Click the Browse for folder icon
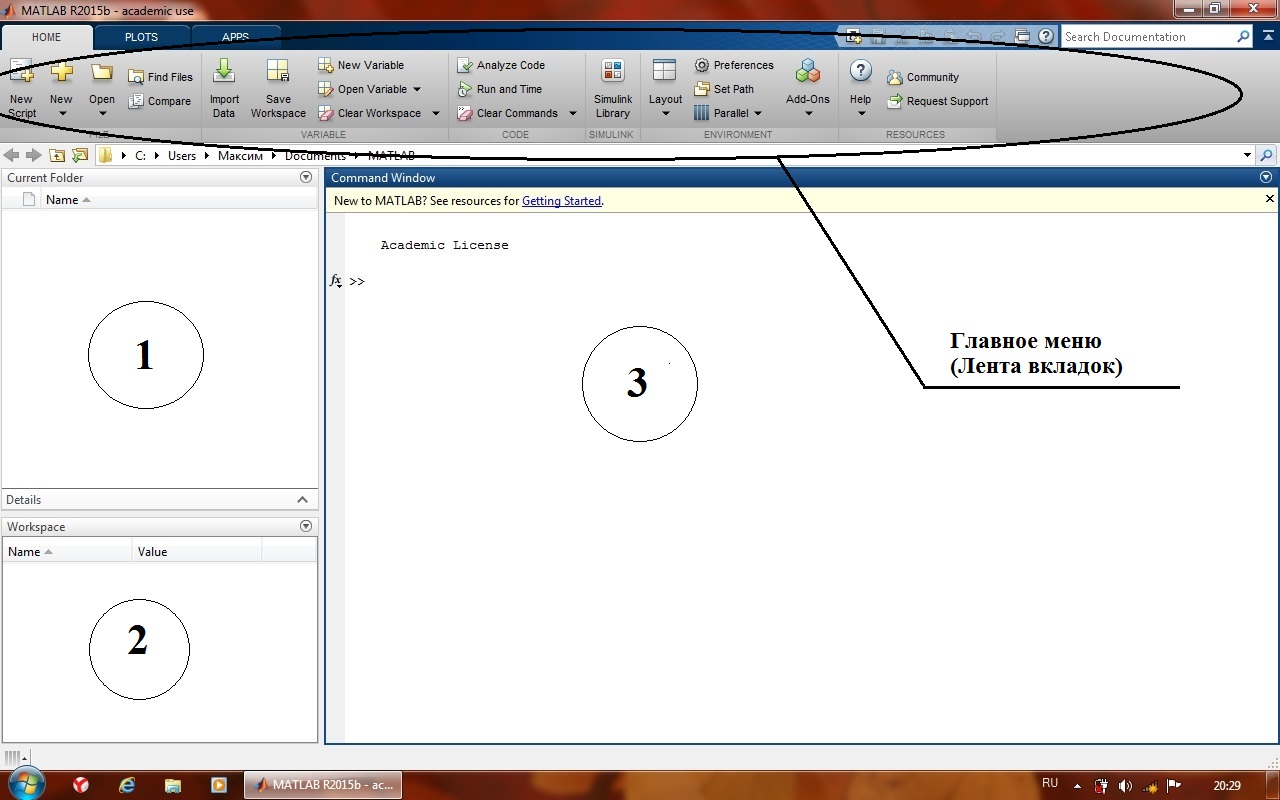This screenshot has width=1280, height=800. point(80,155)
